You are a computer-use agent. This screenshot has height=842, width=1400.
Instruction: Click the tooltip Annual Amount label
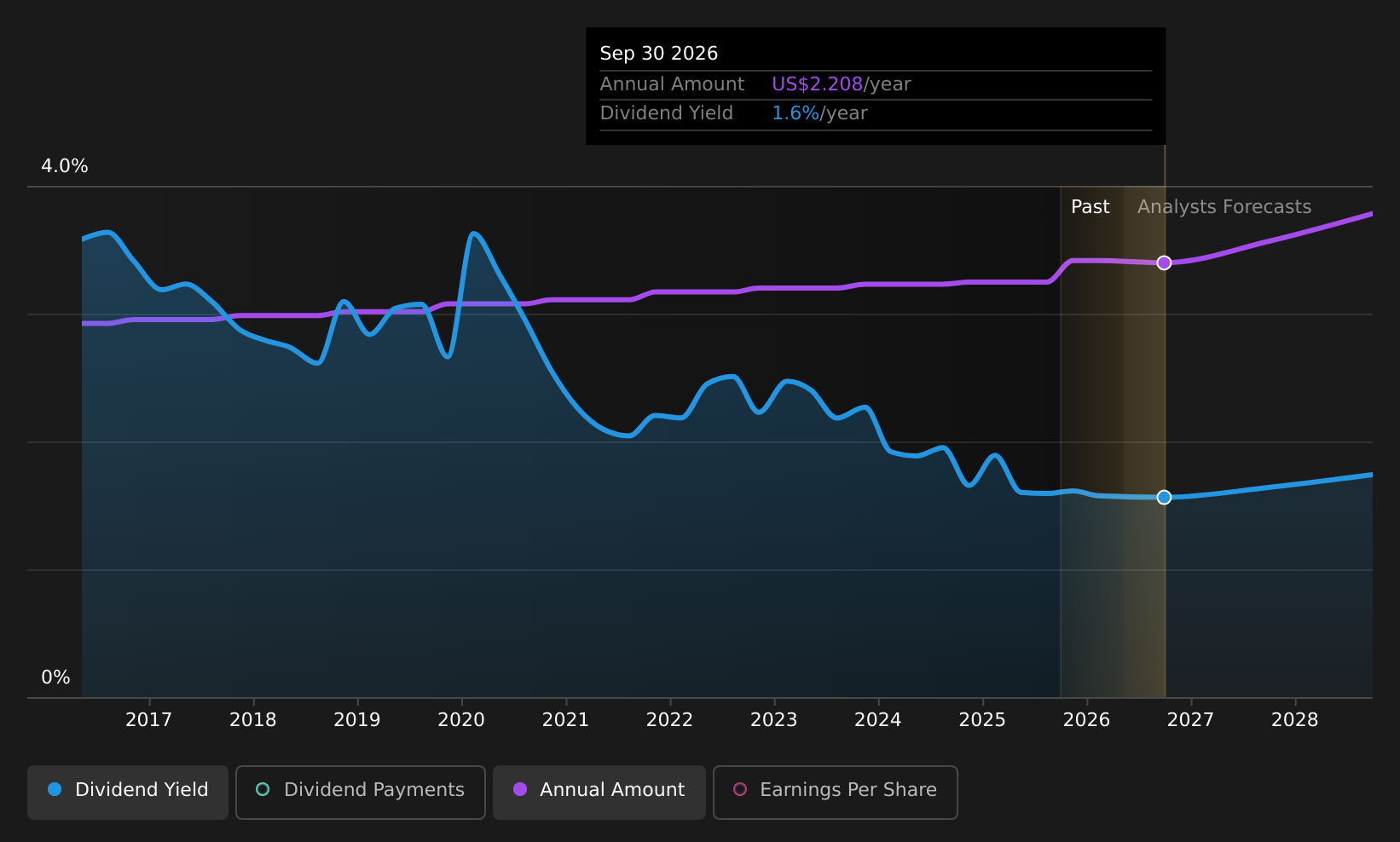coord(672,84)
